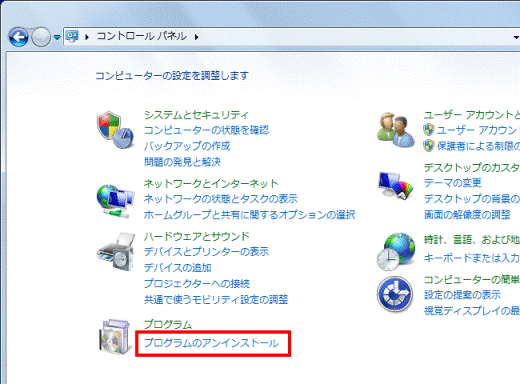Open プロジェクターへの接続 link
The height and width of the screenshot is (384, 520).
tap(197, 284)
